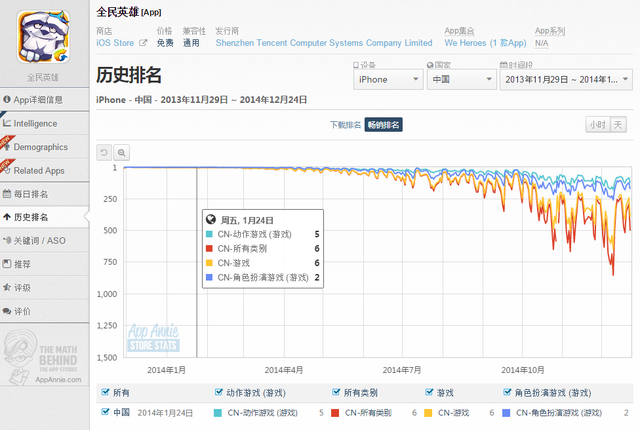Click the icon beside 推荐

point(7,264)
